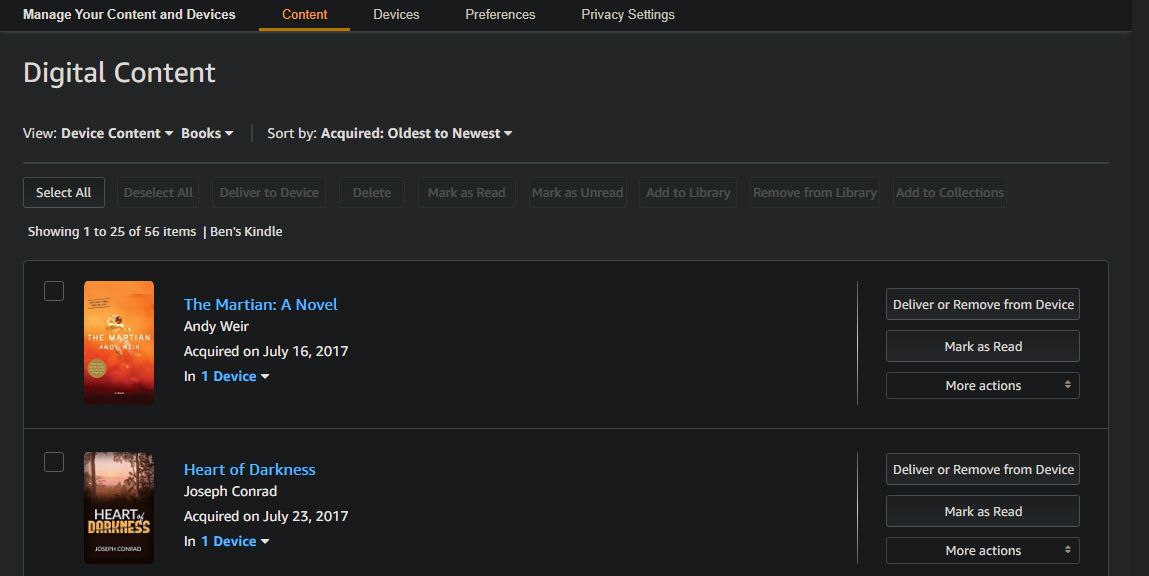Click the Deselect All button
This screenshot has height=576, width=1149.
coord(158,193)
